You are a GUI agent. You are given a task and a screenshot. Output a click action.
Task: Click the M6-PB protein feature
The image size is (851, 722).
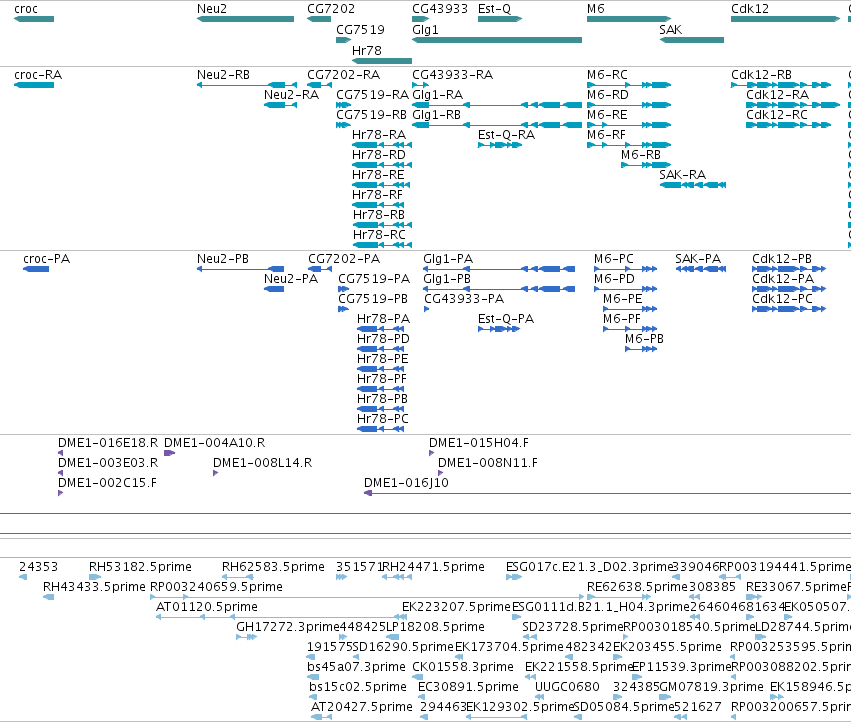641,349
